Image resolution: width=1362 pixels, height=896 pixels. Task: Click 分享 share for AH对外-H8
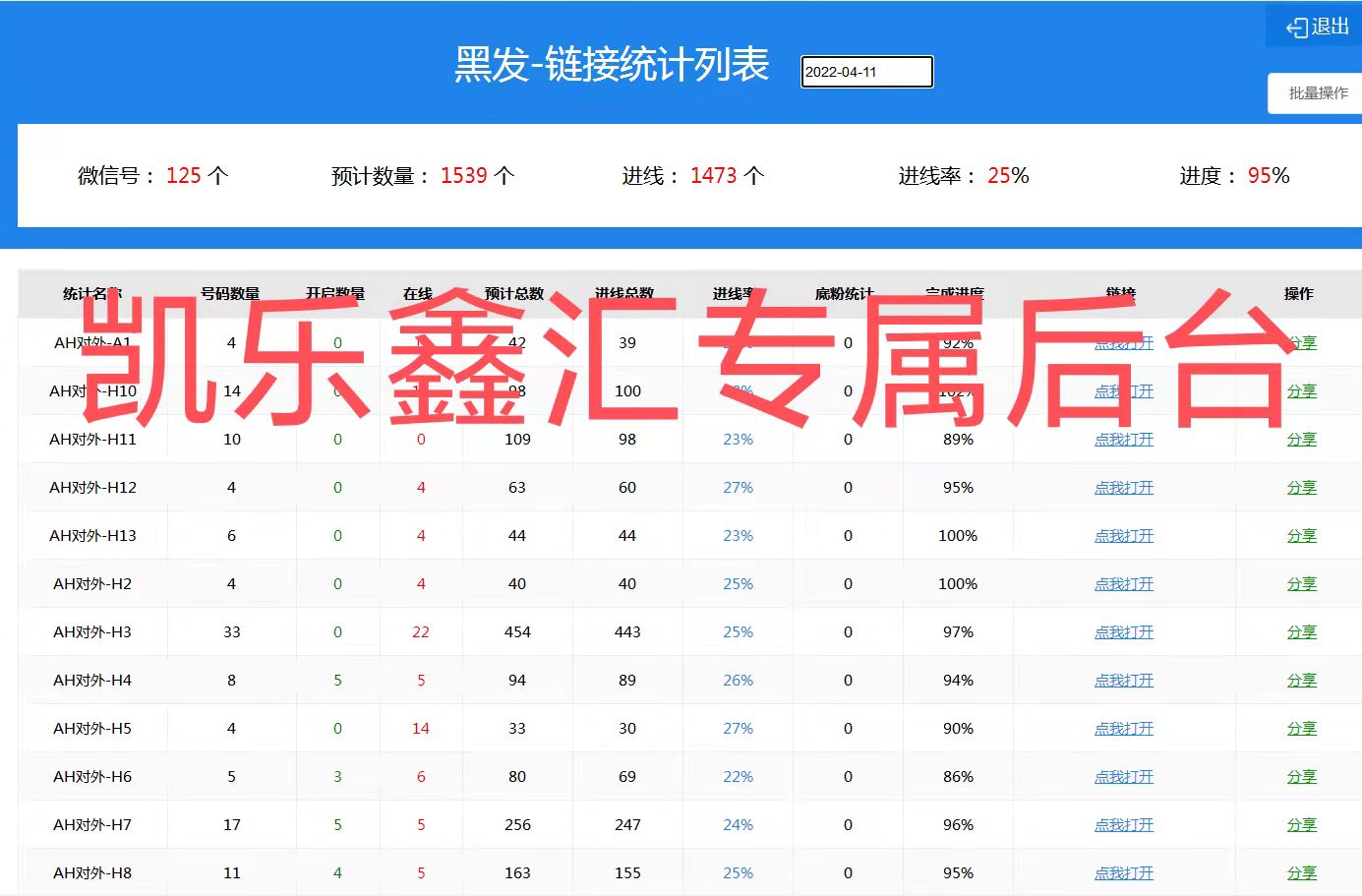(1302, 873)
